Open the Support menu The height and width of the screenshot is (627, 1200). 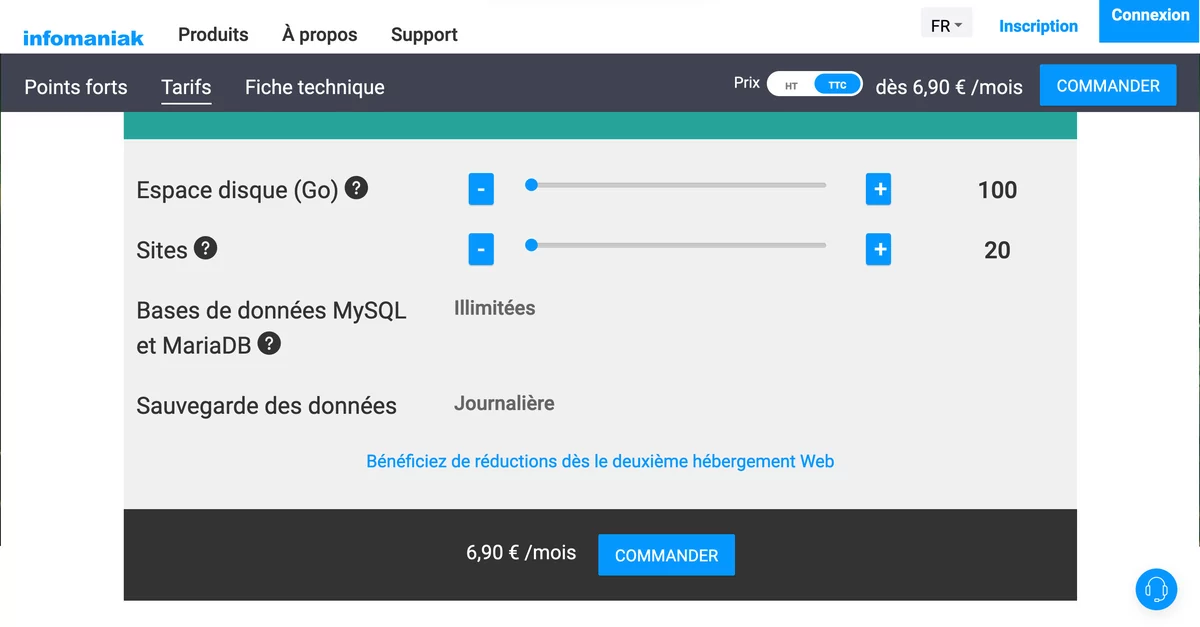tap(424, 34)
